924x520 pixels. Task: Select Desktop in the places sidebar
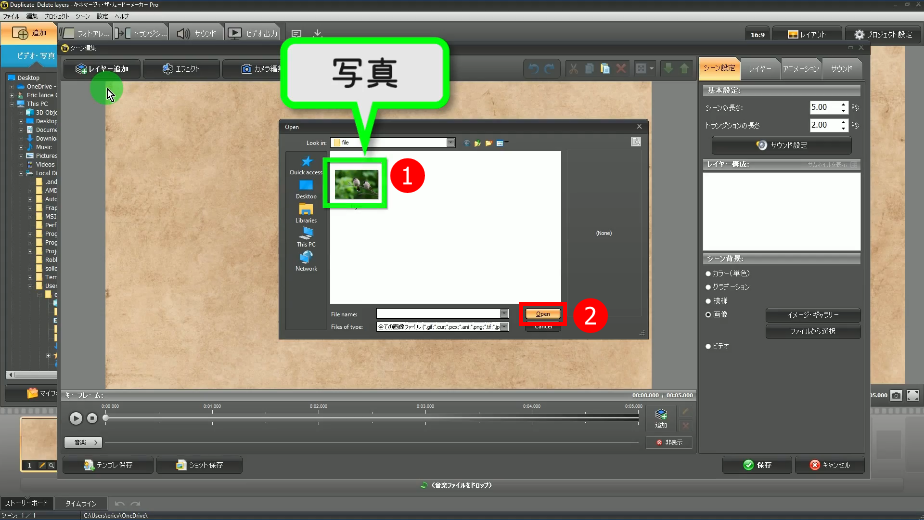click(x=305, y=189)
